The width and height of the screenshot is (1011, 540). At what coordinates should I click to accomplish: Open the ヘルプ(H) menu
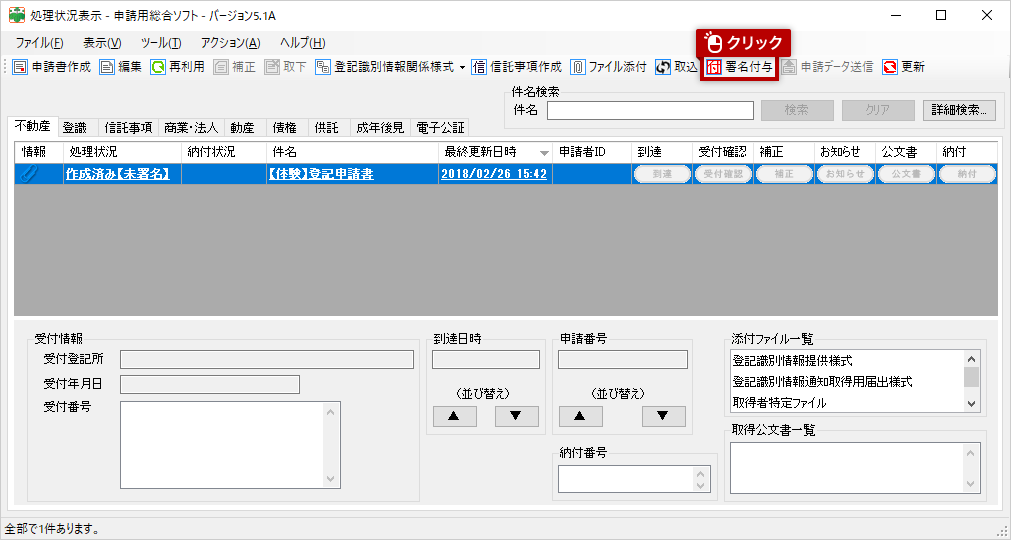click(302, 43)
